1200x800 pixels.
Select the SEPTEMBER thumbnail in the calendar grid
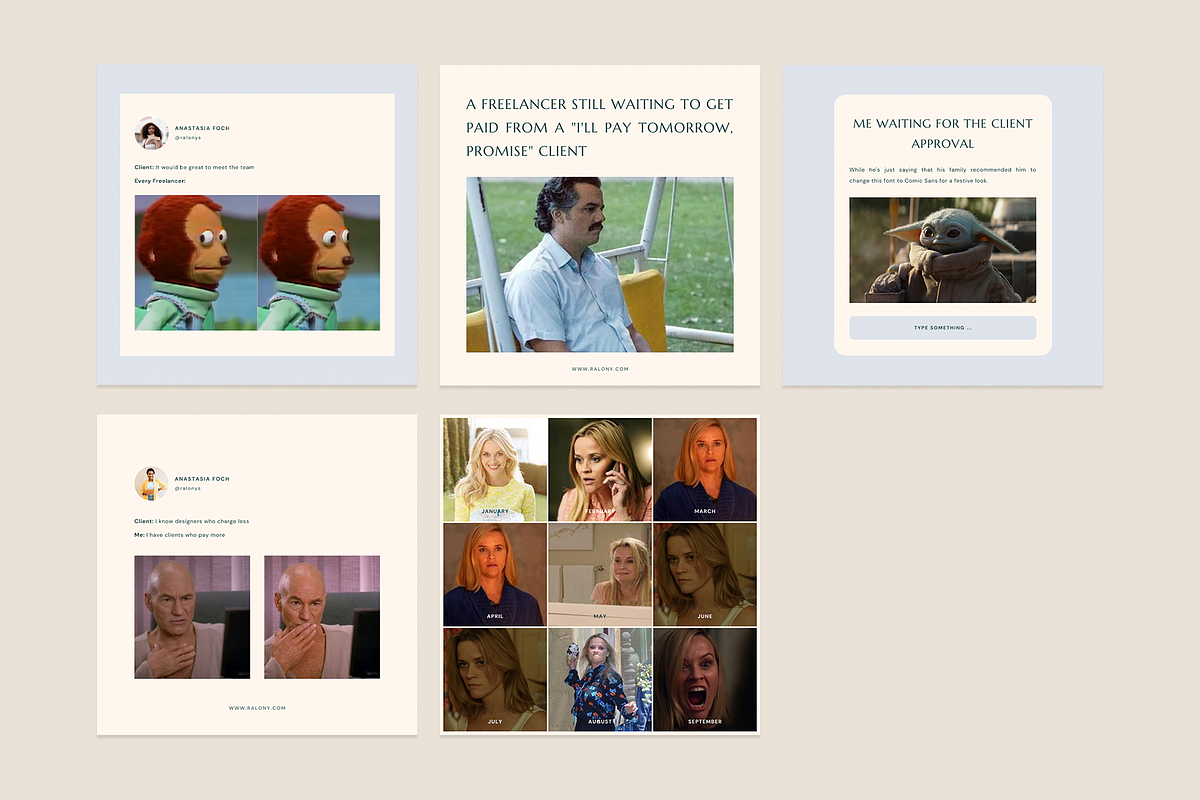[705, 680]
